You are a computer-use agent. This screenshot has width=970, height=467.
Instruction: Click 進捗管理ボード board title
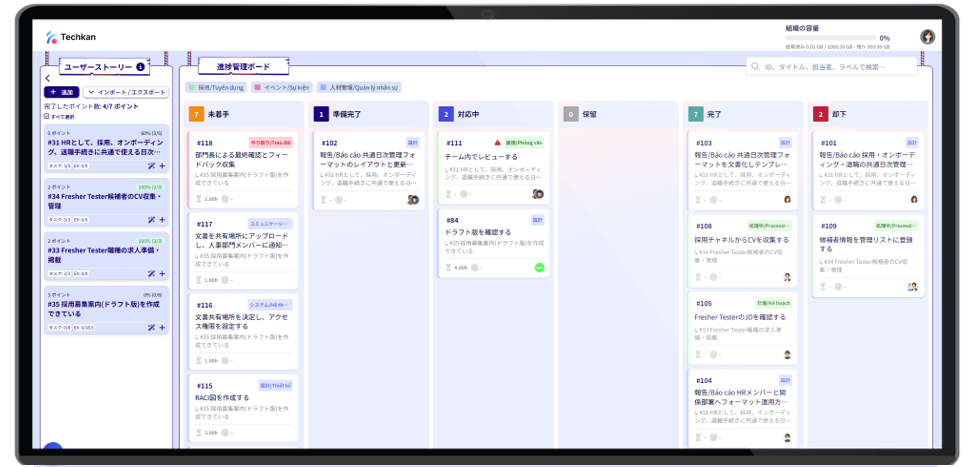[x=243, y=66]
